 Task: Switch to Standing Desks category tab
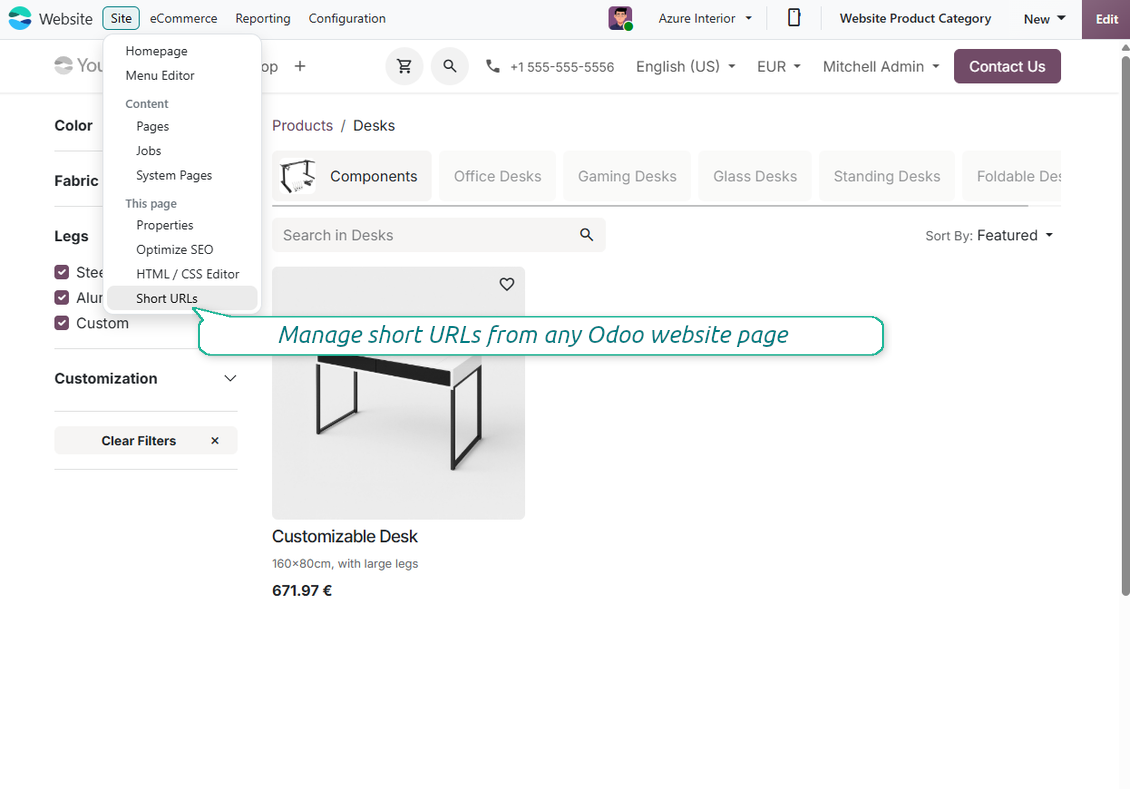point(886,177)
